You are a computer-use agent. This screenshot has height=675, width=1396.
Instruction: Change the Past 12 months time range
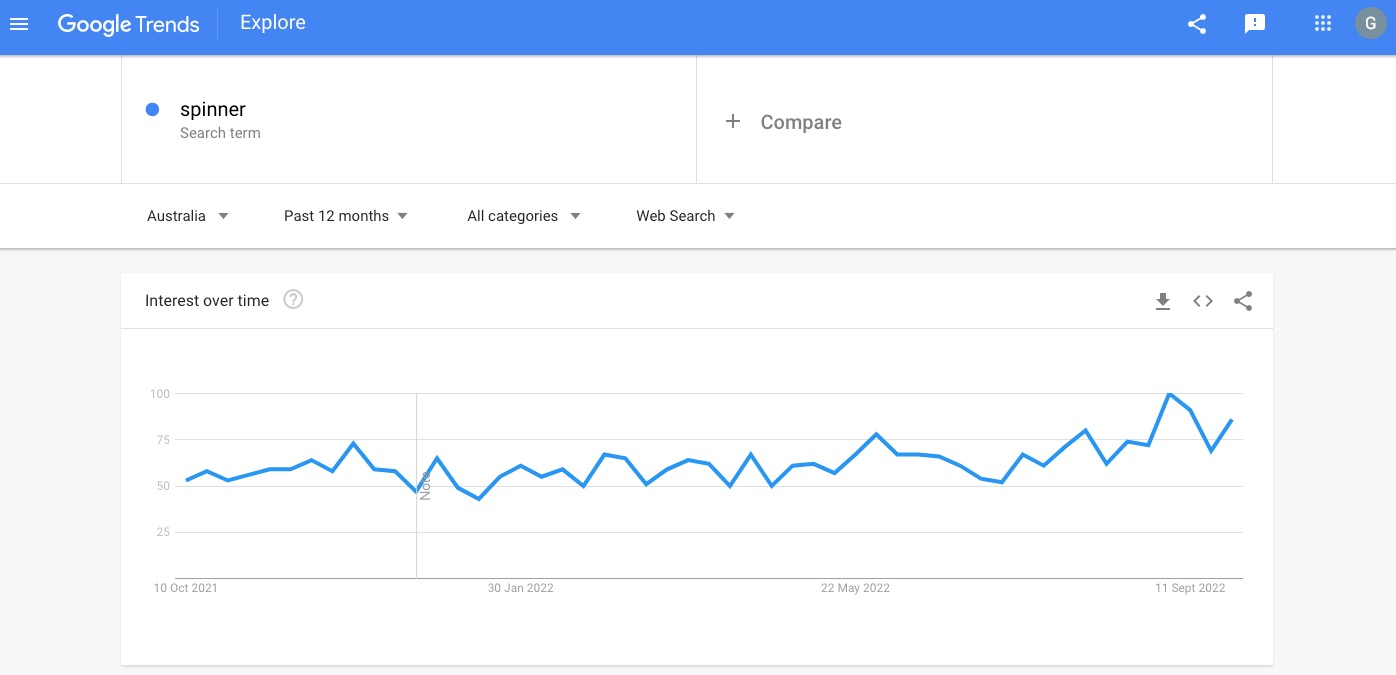pyautogui.click(x=345, y=215)
